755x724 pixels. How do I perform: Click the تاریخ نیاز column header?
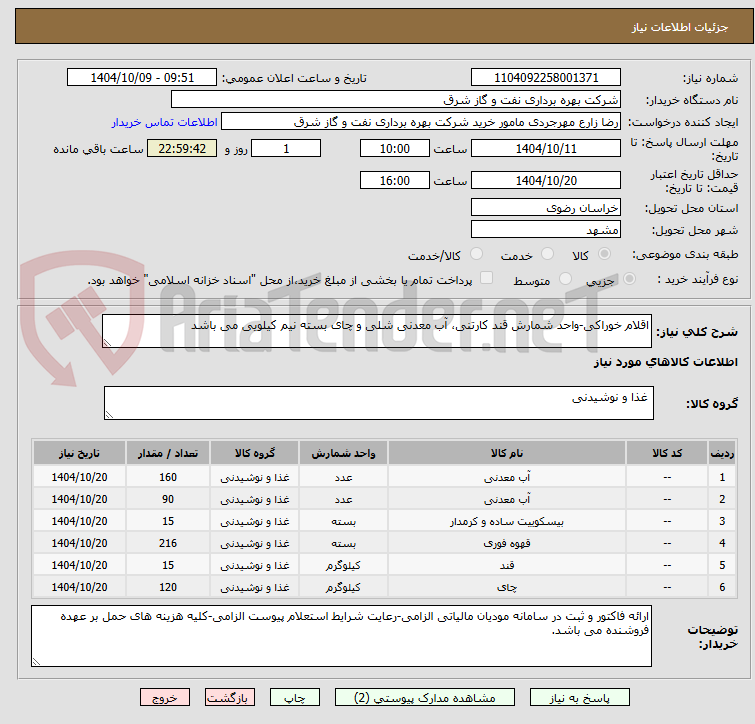click(79, 453)
